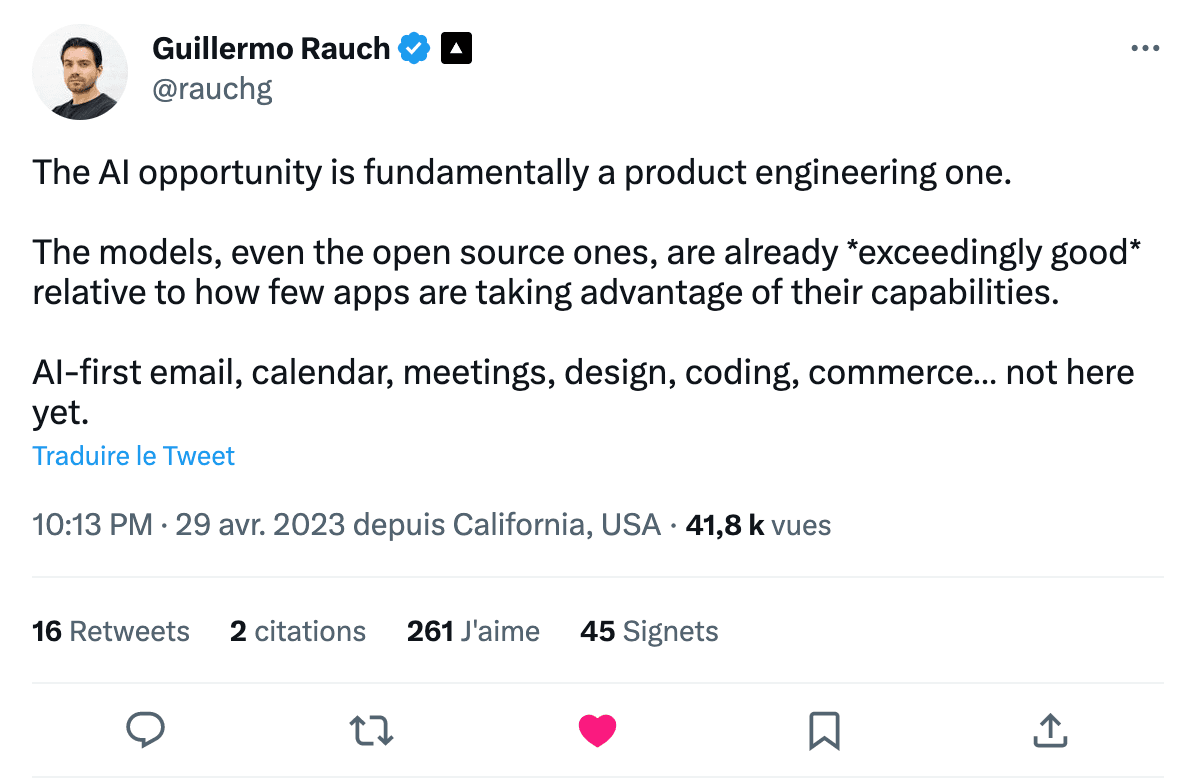Open the 2 citations list

click(x=298, y=631)
